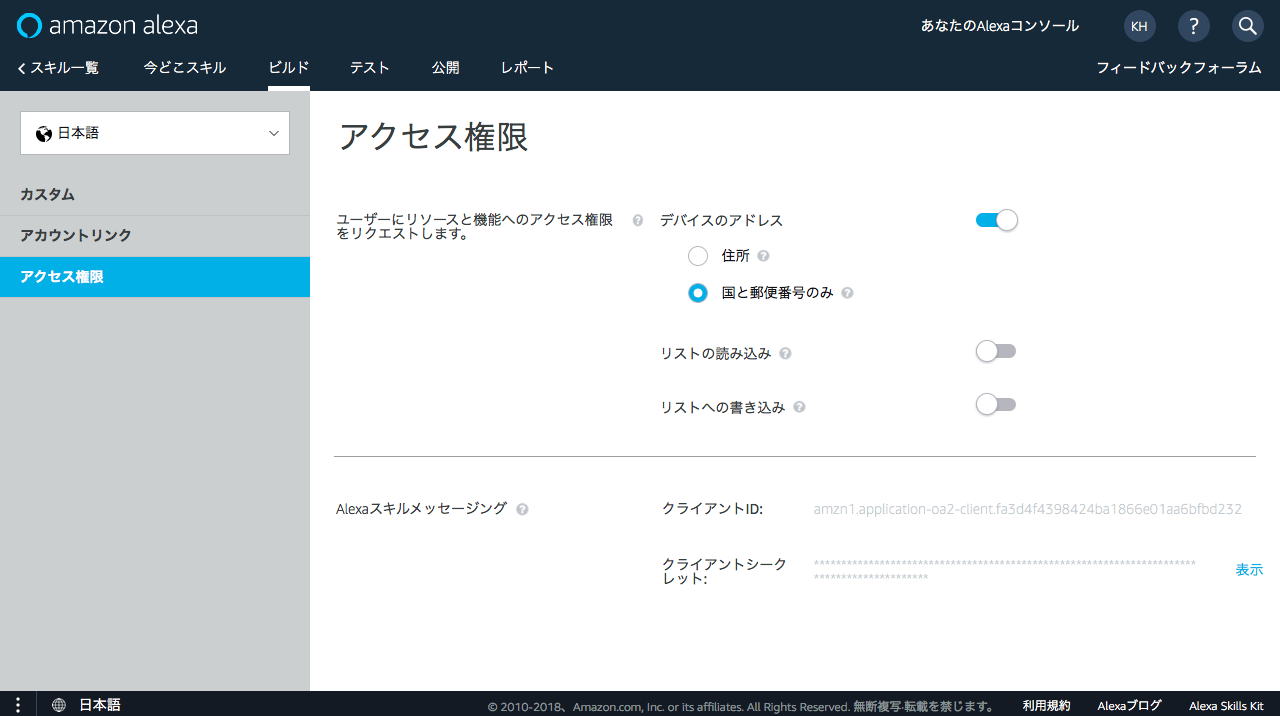Click the クライアントID: label
Screen dimensions: 1280x716
713,509
